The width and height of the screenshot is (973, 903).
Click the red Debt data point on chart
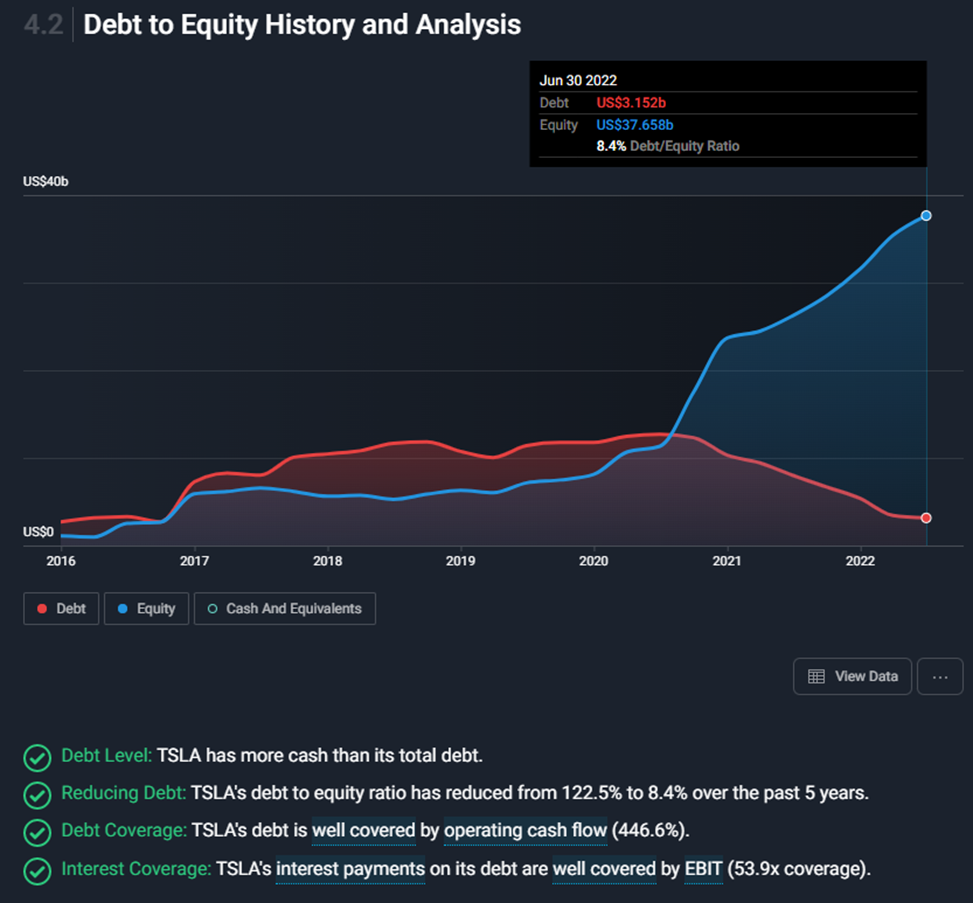click(x=927, y=518)
